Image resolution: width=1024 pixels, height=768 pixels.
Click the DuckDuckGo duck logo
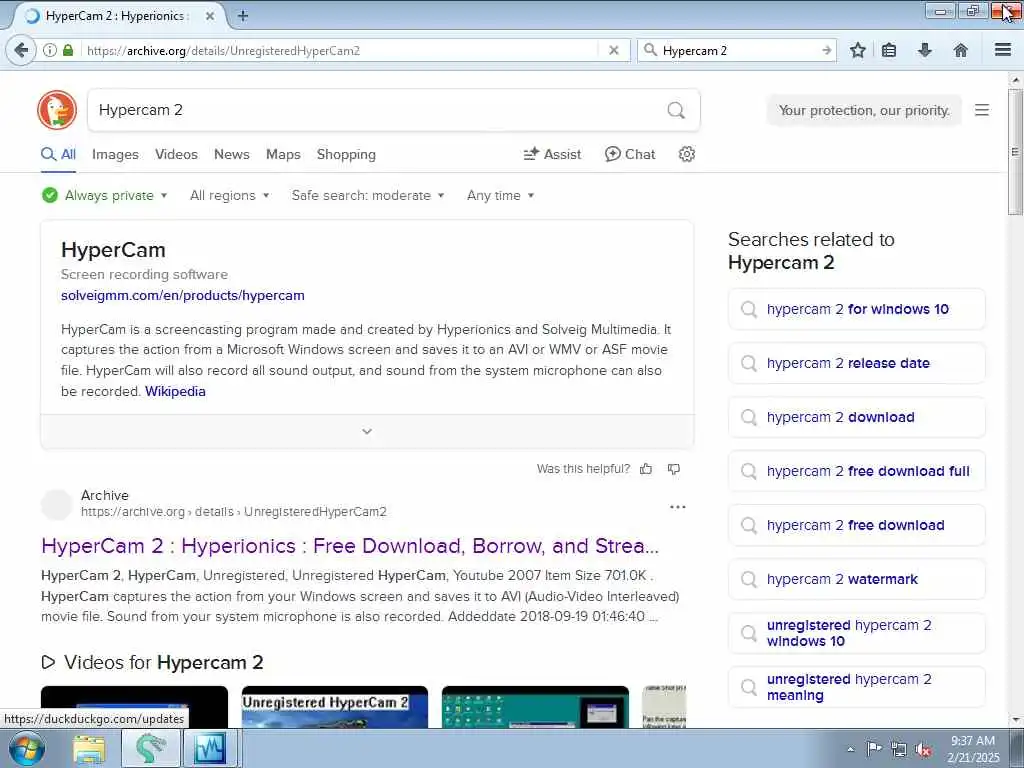[x=57, y=110]
